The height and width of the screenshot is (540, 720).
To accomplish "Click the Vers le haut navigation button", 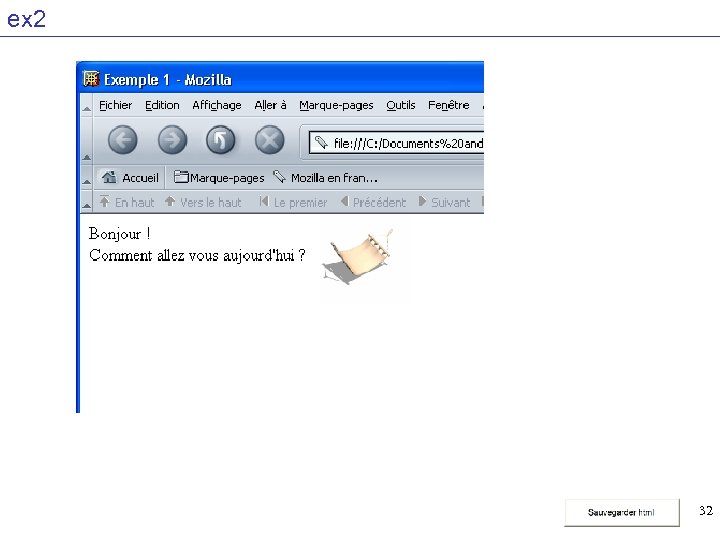I will (x=203, y=202).
